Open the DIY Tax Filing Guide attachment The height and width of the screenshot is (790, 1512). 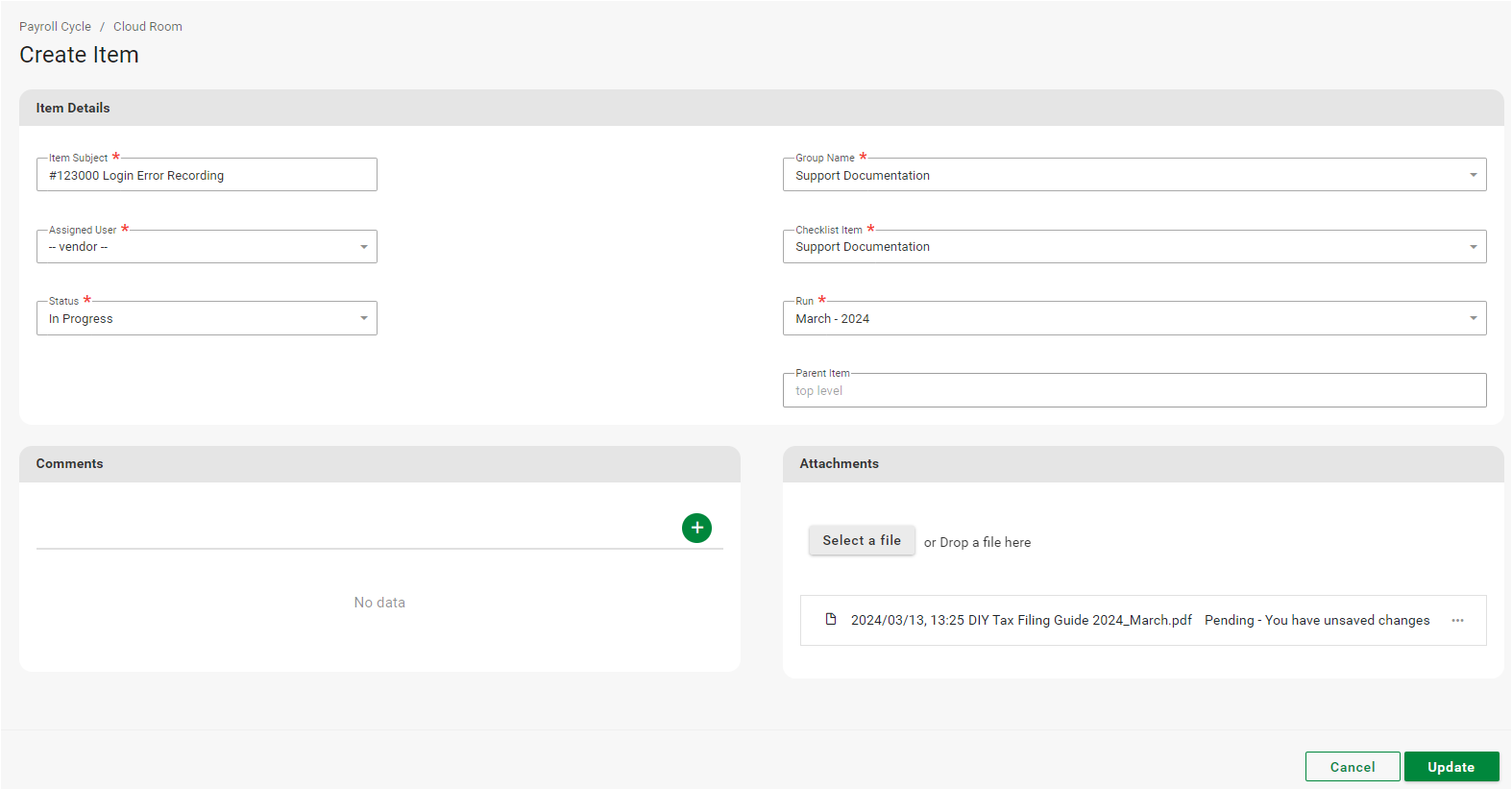click(1020, 621)
